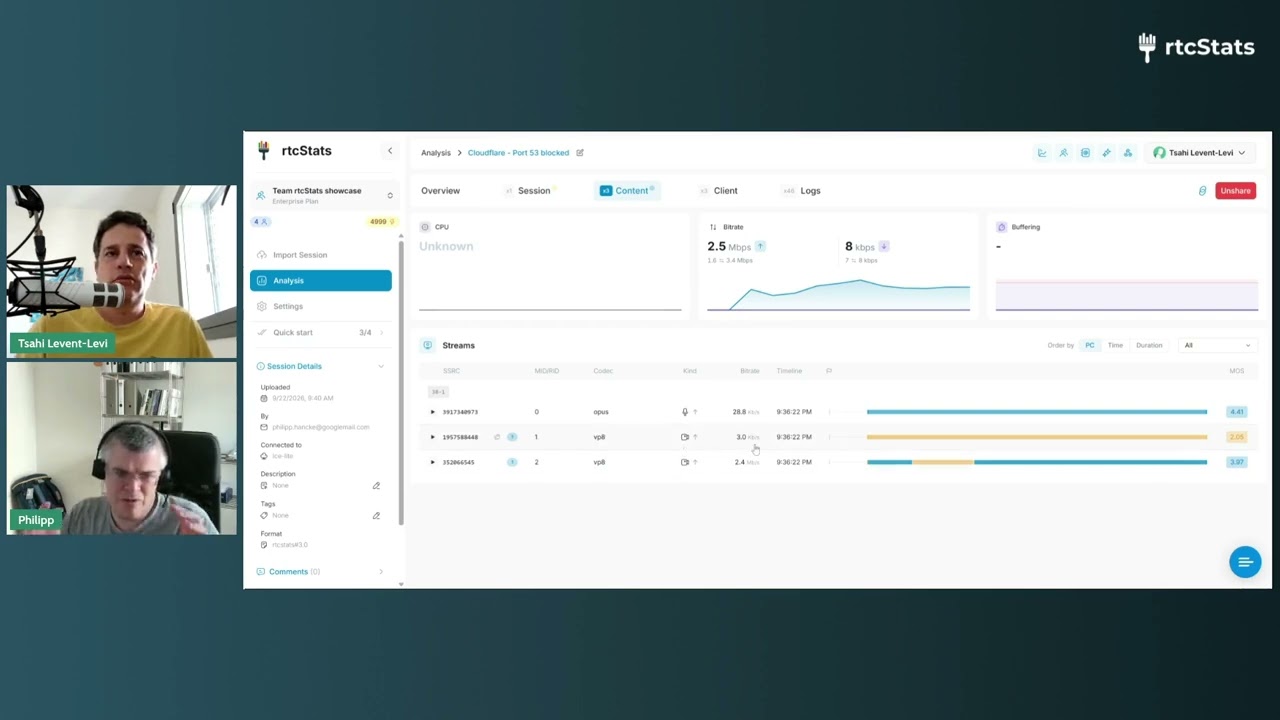
Task: Click the 4 team members badge
Action: point(261,222)
